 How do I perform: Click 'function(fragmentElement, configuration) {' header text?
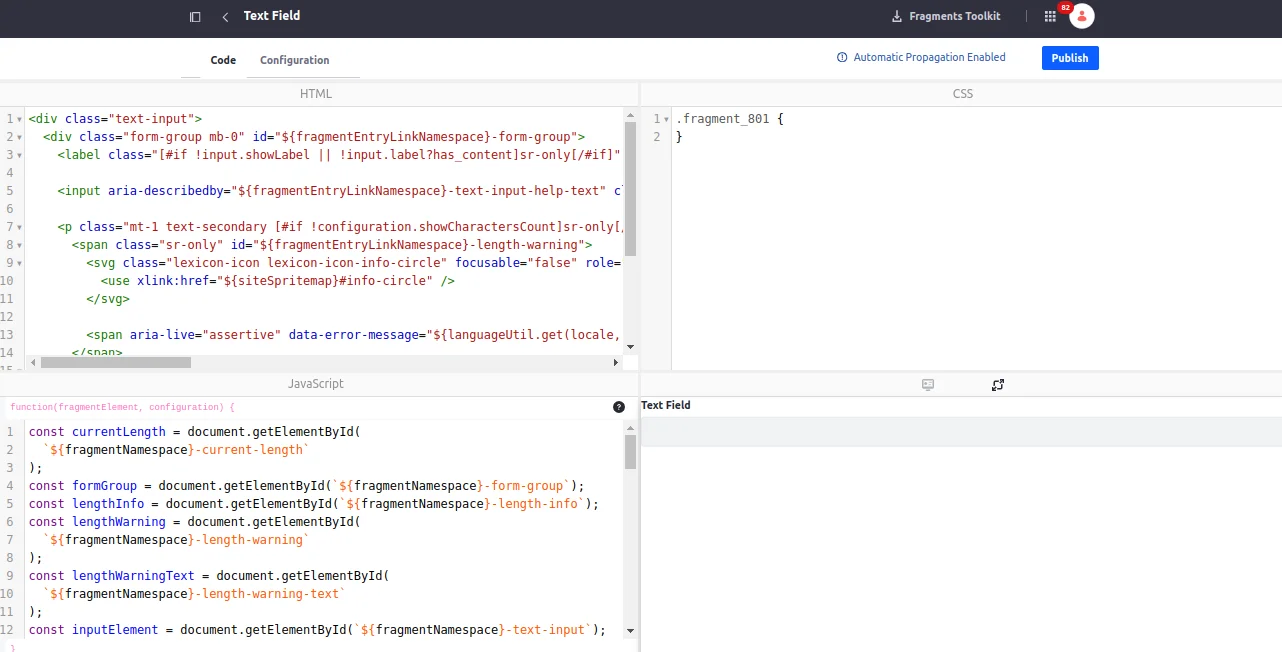click(x=122, y=407)
